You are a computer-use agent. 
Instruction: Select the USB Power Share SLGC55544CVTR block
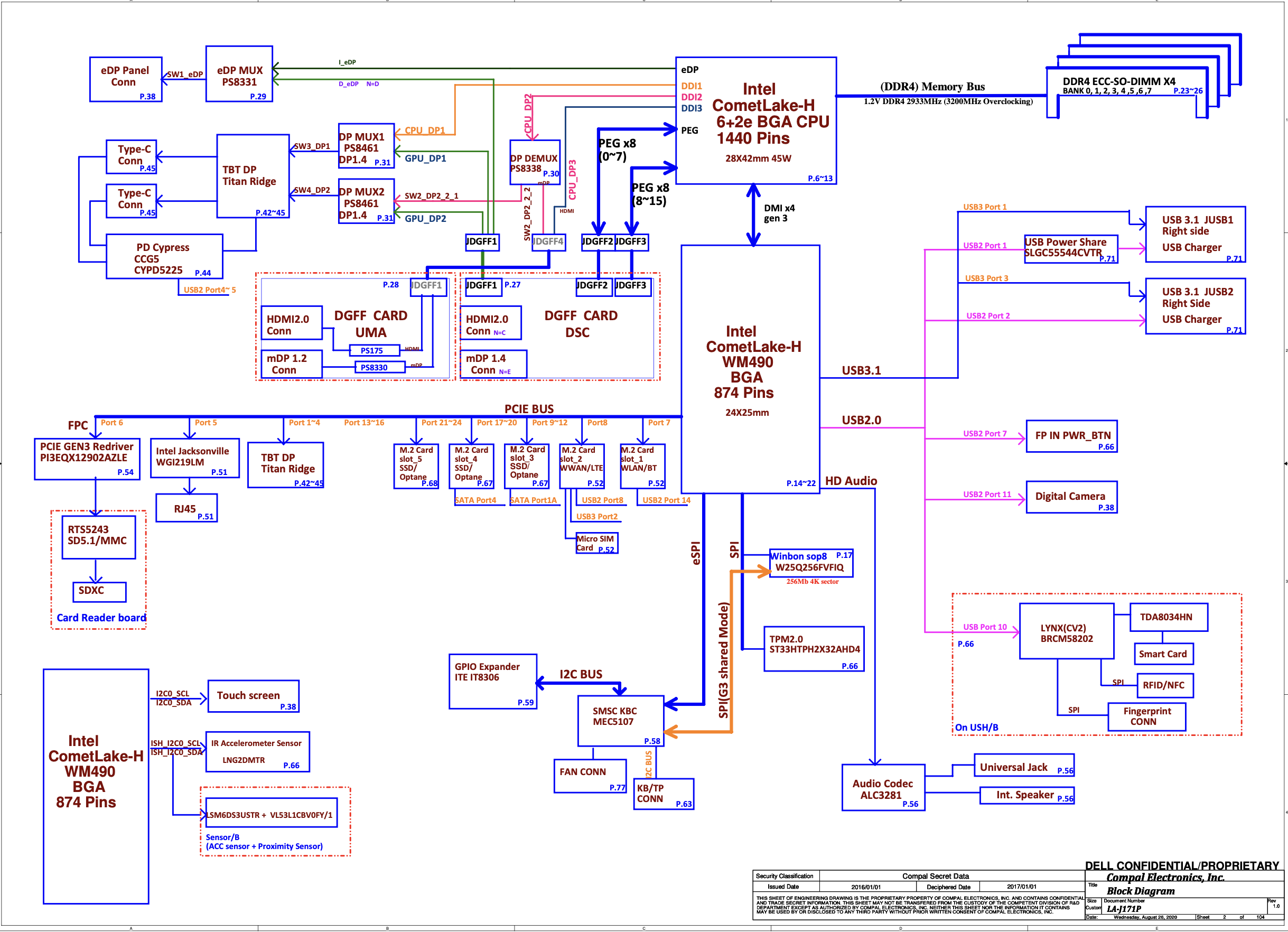click(1071, 249)
